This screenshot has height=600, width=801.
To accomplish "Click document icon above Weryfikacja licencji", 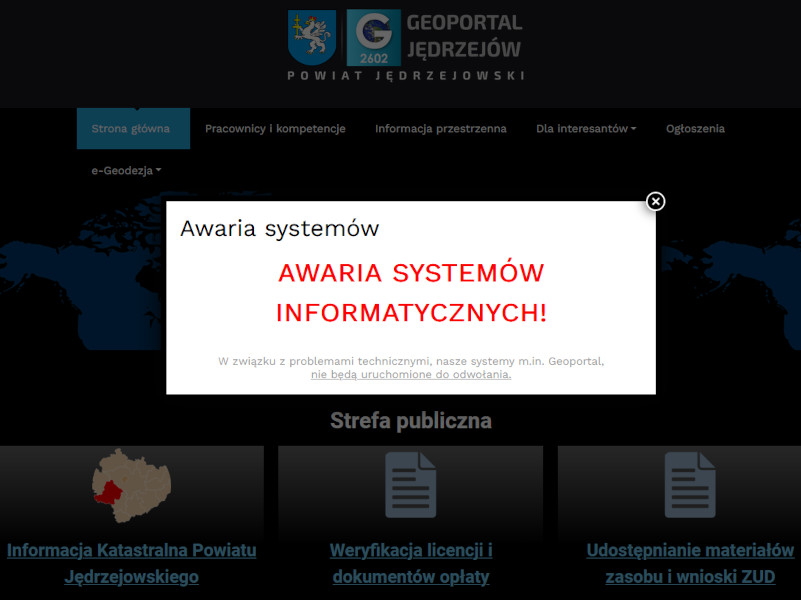I will 411,485.
